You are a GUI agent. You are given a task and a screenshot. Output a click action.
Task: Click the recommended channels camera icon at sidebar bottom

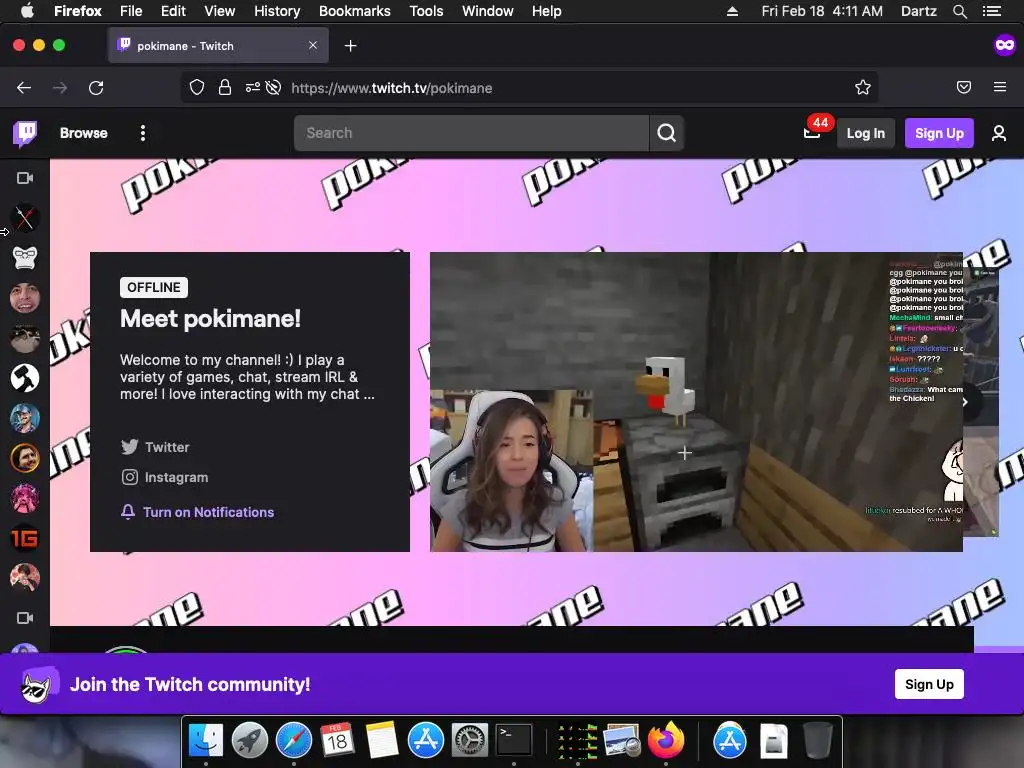pos(25,618)
